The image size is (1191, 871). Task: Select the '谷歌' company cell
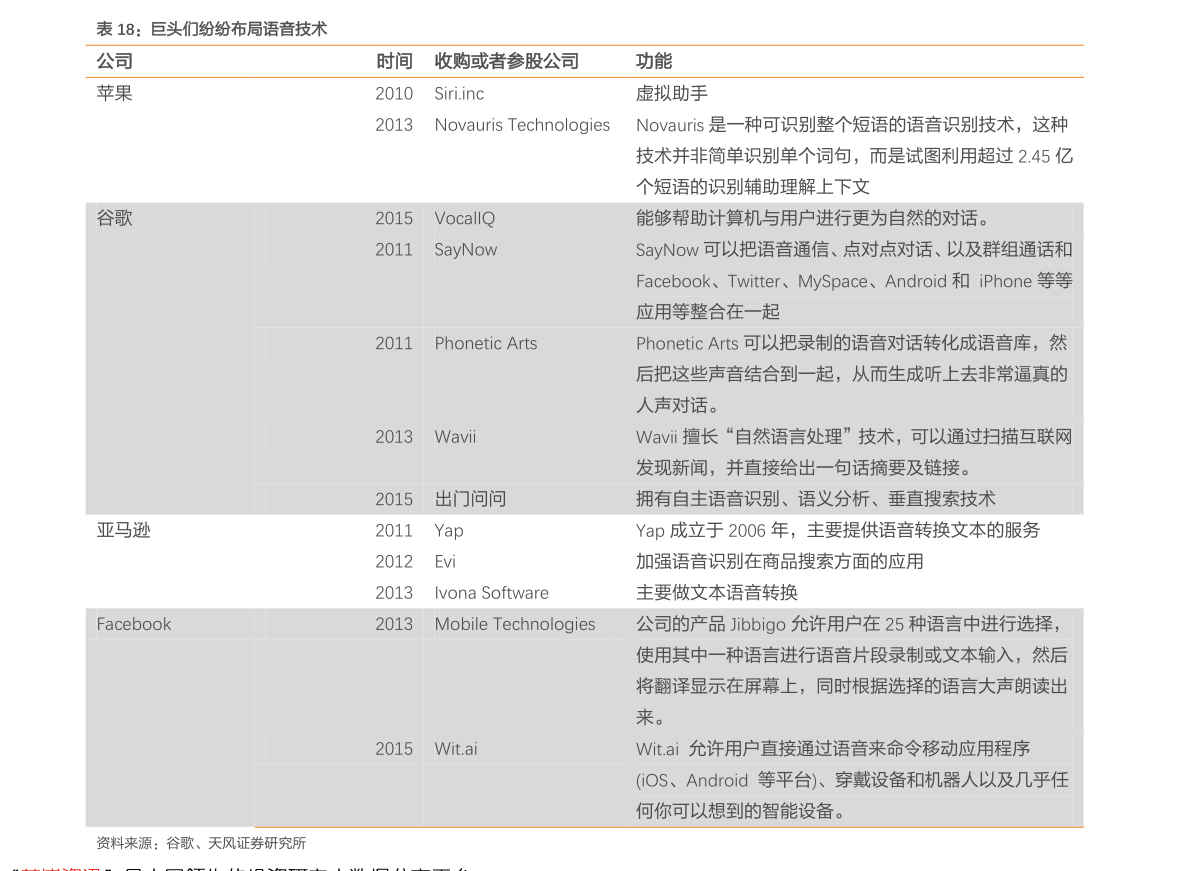coord(115,218)
